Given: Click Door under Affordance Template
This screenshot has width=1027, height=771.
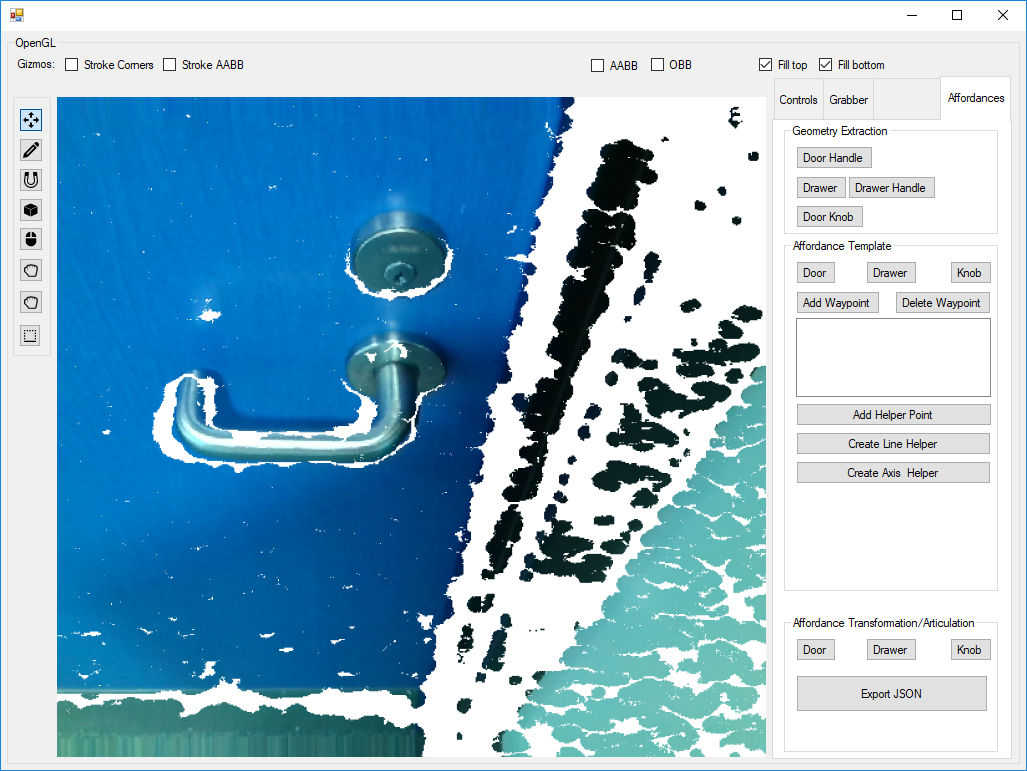Looking at the screenshot, I should tap(815, 273).
